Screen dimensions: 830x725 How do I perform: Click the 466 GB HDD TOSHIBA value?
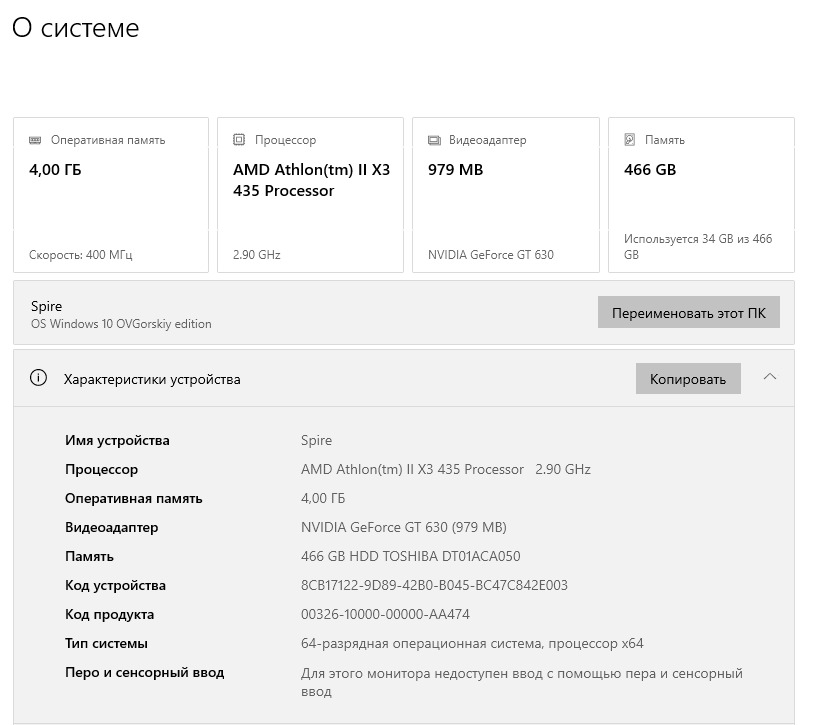click(x=410, y=556)
